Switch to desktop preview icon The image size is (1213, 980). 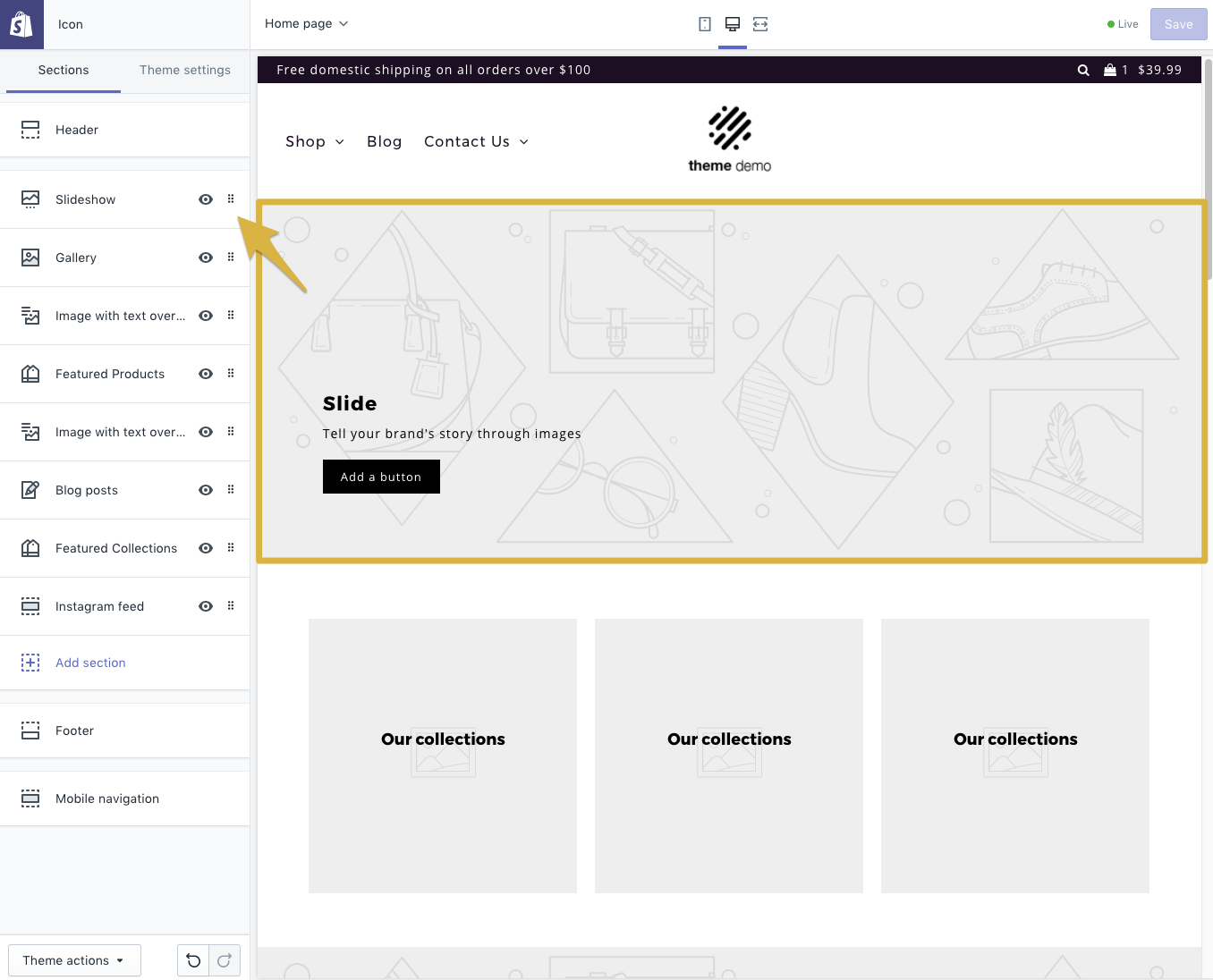point(733,24)
